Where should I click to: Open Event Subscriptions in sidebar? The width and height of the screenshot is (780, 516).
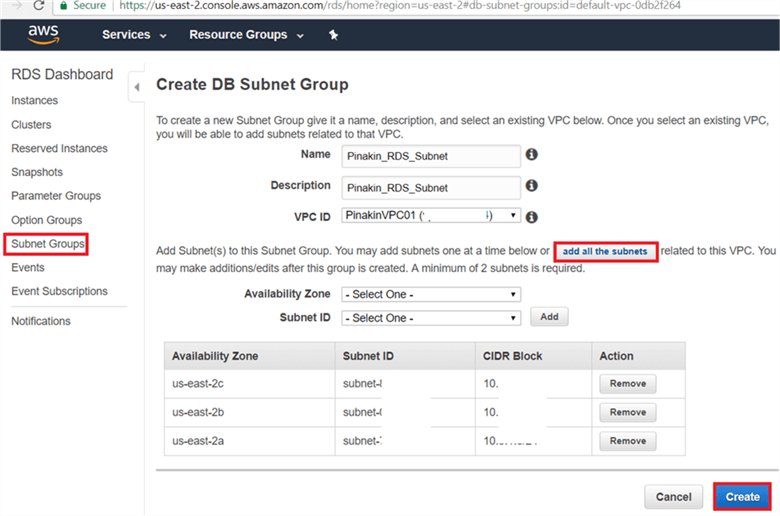59,291
